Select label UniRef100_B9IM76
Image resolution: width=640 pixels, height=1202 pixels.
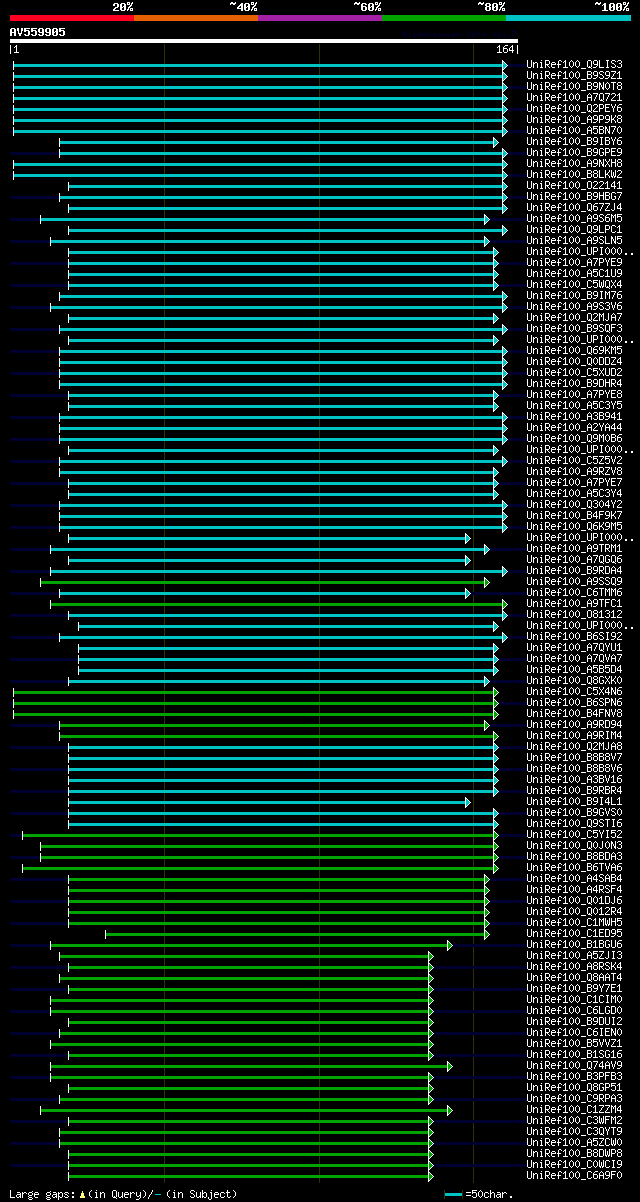[575, 296]
